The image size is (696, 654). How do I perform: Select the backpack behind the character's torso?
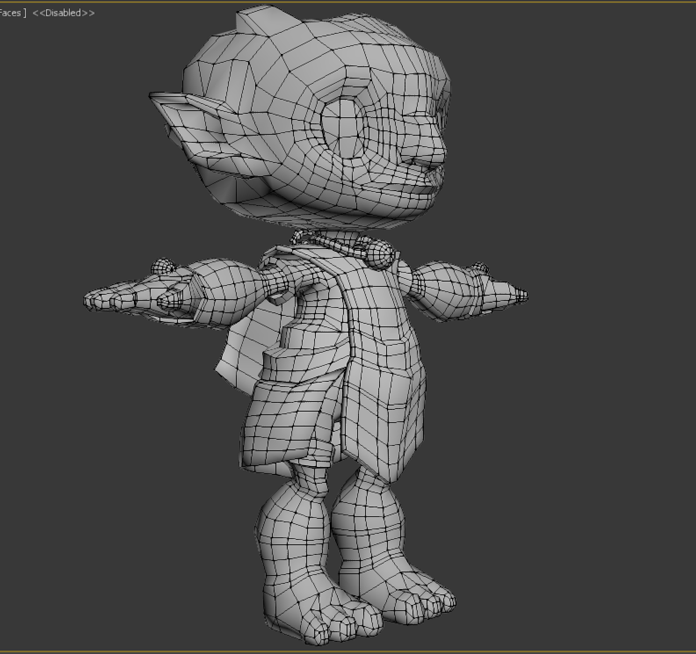235,345
